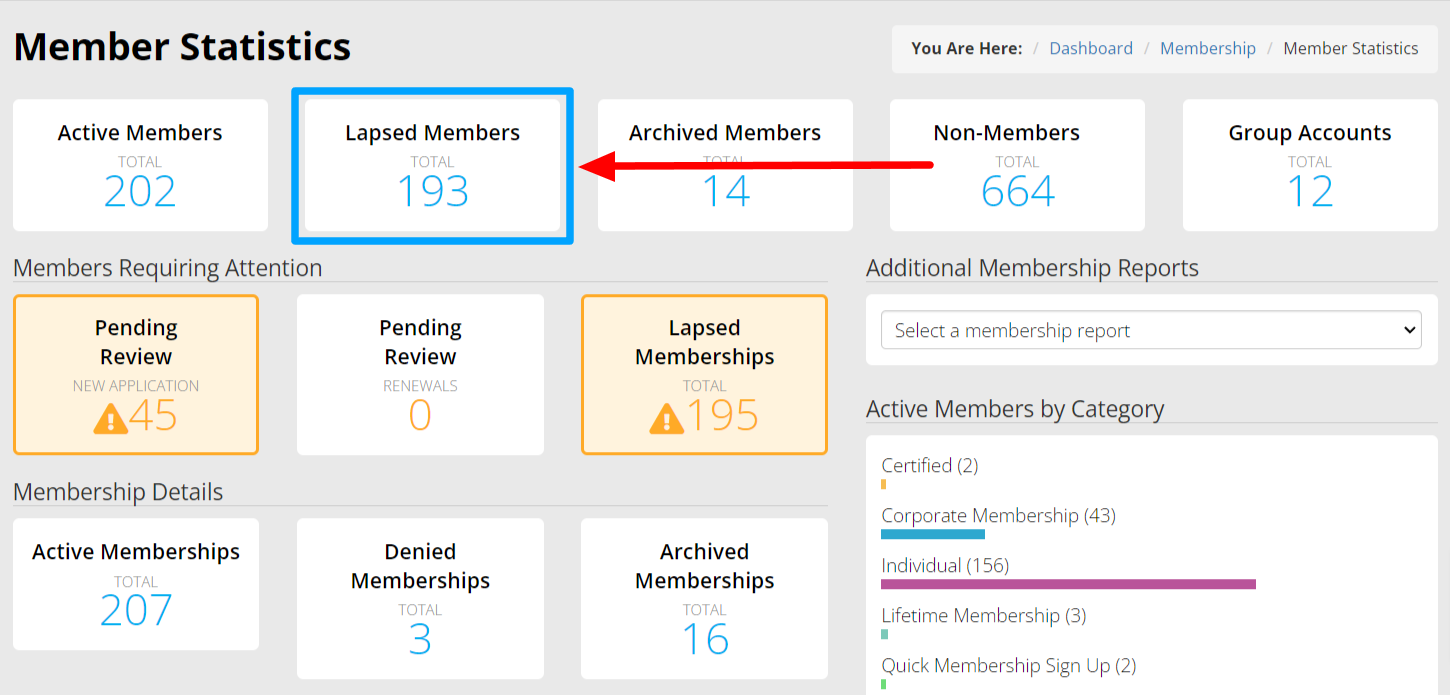
Task: Open the Group Accounts card
Action: pyautogui.click(x=1310, y=165)
